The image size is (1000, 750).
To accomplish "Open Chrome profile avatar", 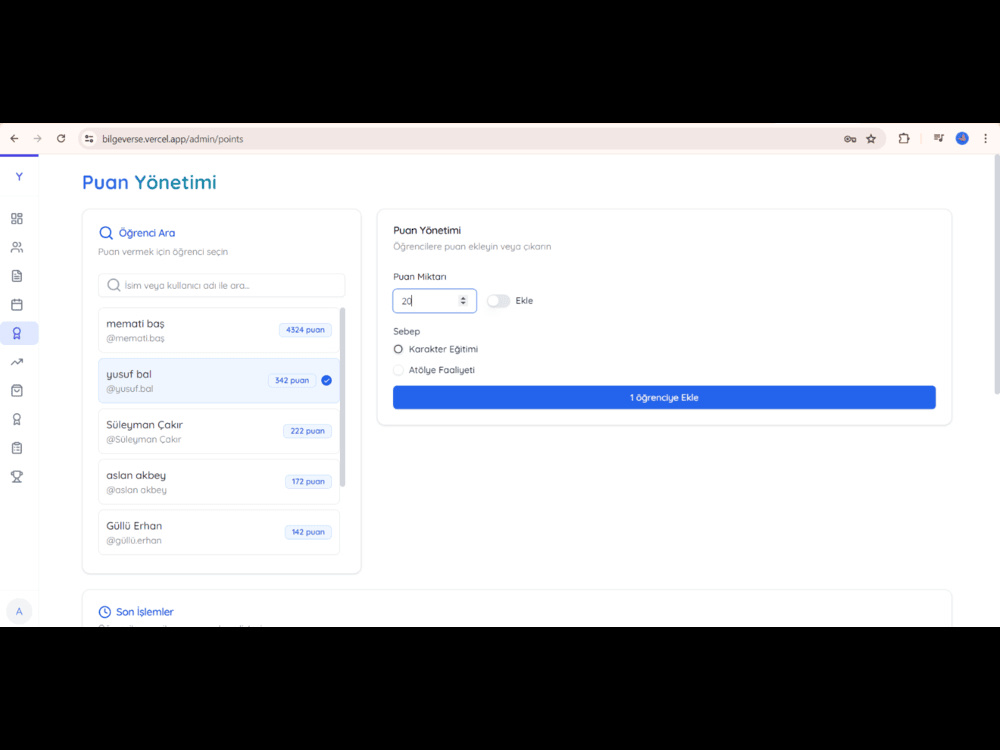I will 962,138.
